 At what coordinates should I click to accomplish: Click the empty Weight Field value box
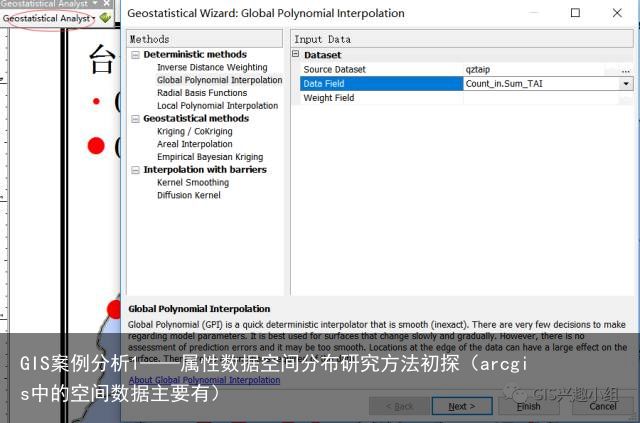tap(541, 98)
